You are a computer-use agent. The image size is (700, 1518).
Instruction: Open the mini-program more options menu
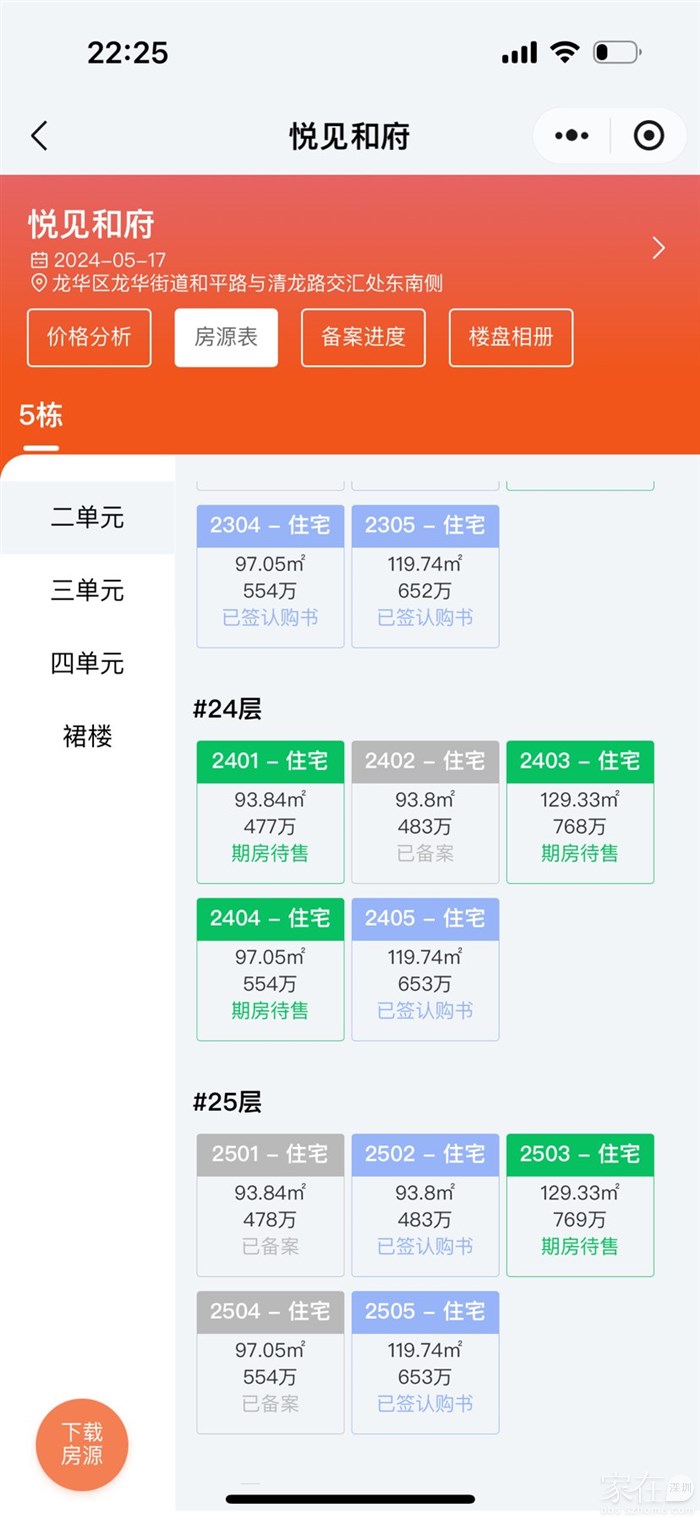tap(571, 136)
